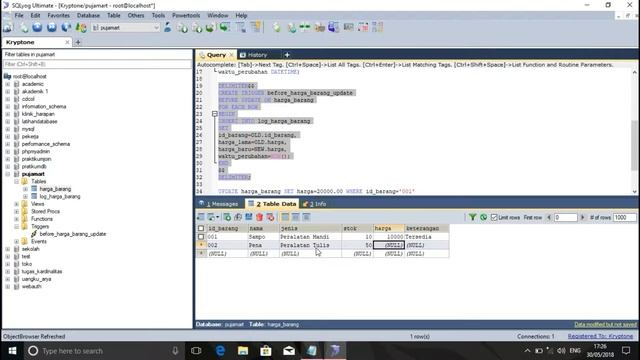
Task: Switch result to grid view icon
Action: point(285,217)
